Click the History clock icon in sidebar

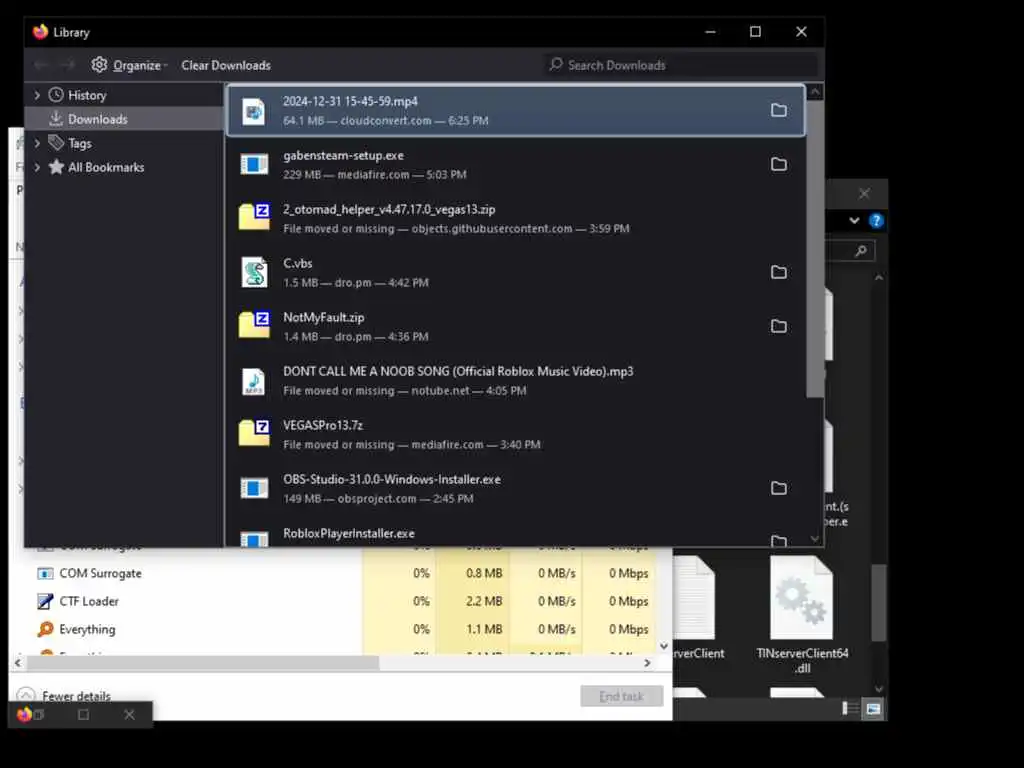[x=56, y=95]
